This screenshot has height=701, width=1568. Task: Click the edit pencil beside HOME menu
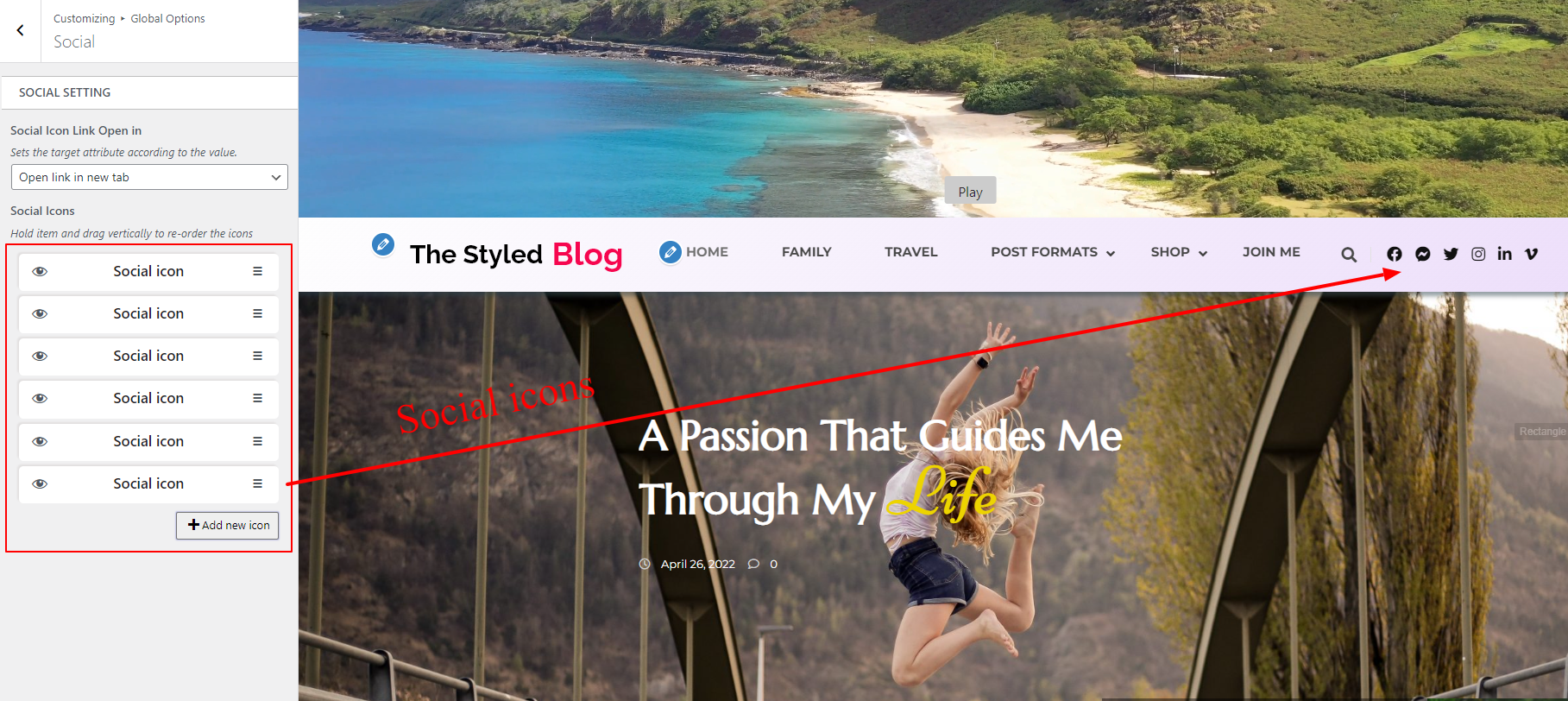(671, 252)
